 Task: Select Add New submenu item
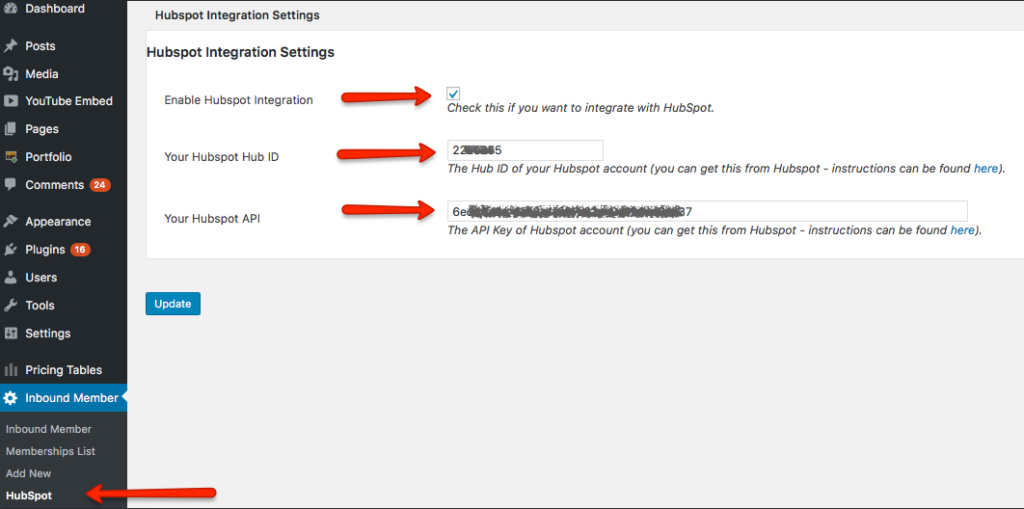(29, 473)
